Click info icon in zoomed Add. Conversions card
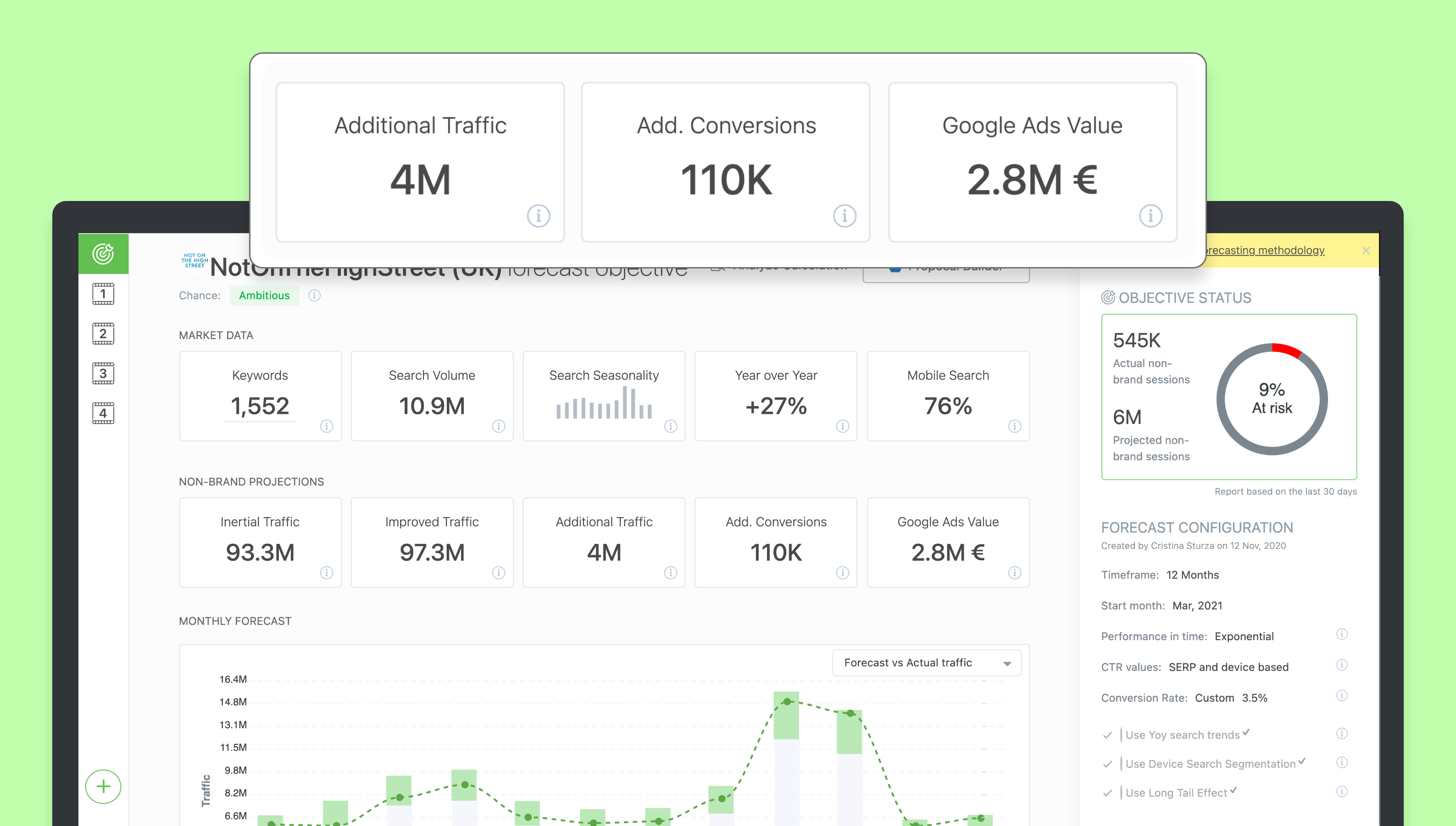The width and height of the screenshot is (1456, 826). [x=844, y=216]
